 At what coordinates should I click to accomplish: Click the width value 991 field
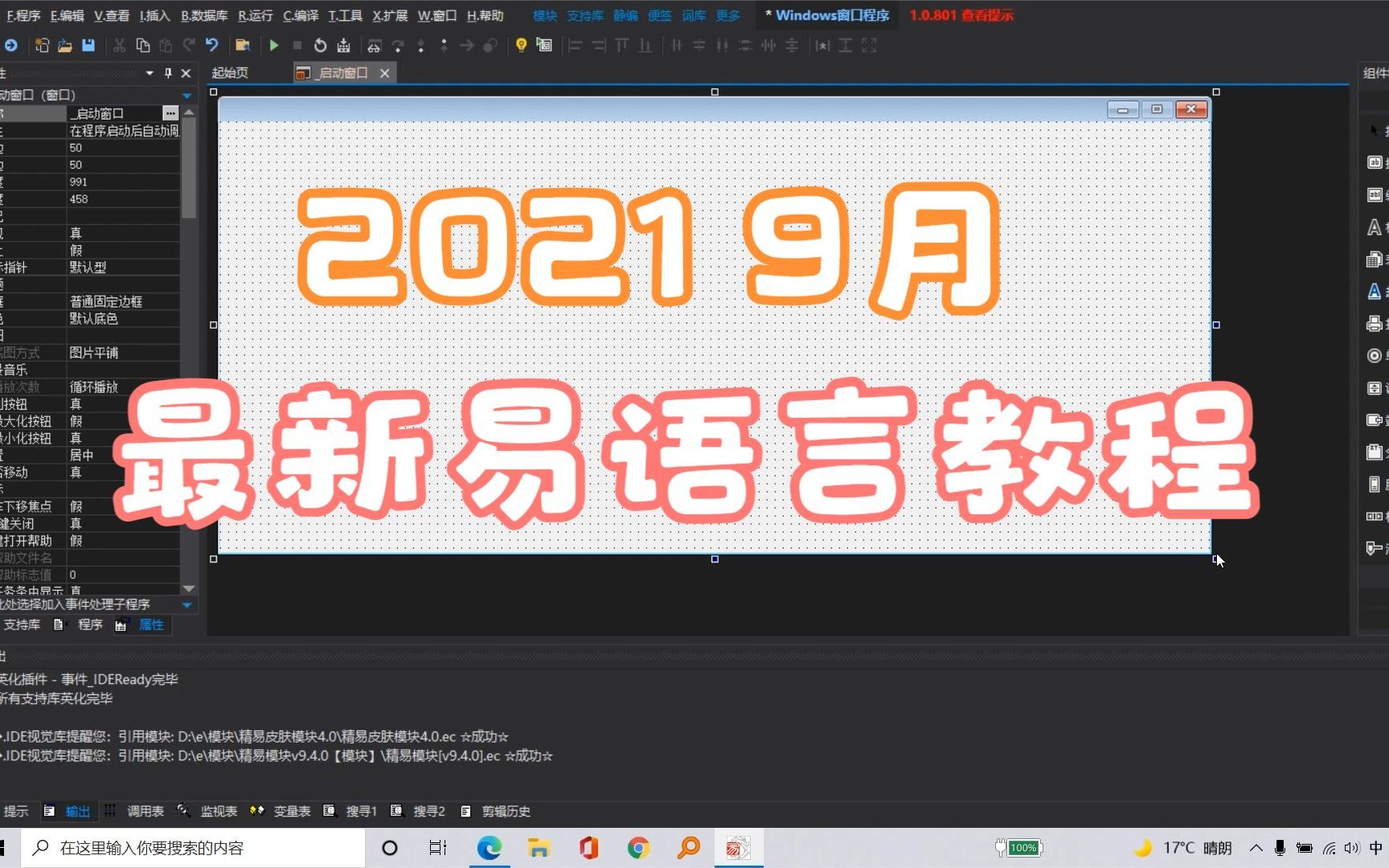coord(123,182)
